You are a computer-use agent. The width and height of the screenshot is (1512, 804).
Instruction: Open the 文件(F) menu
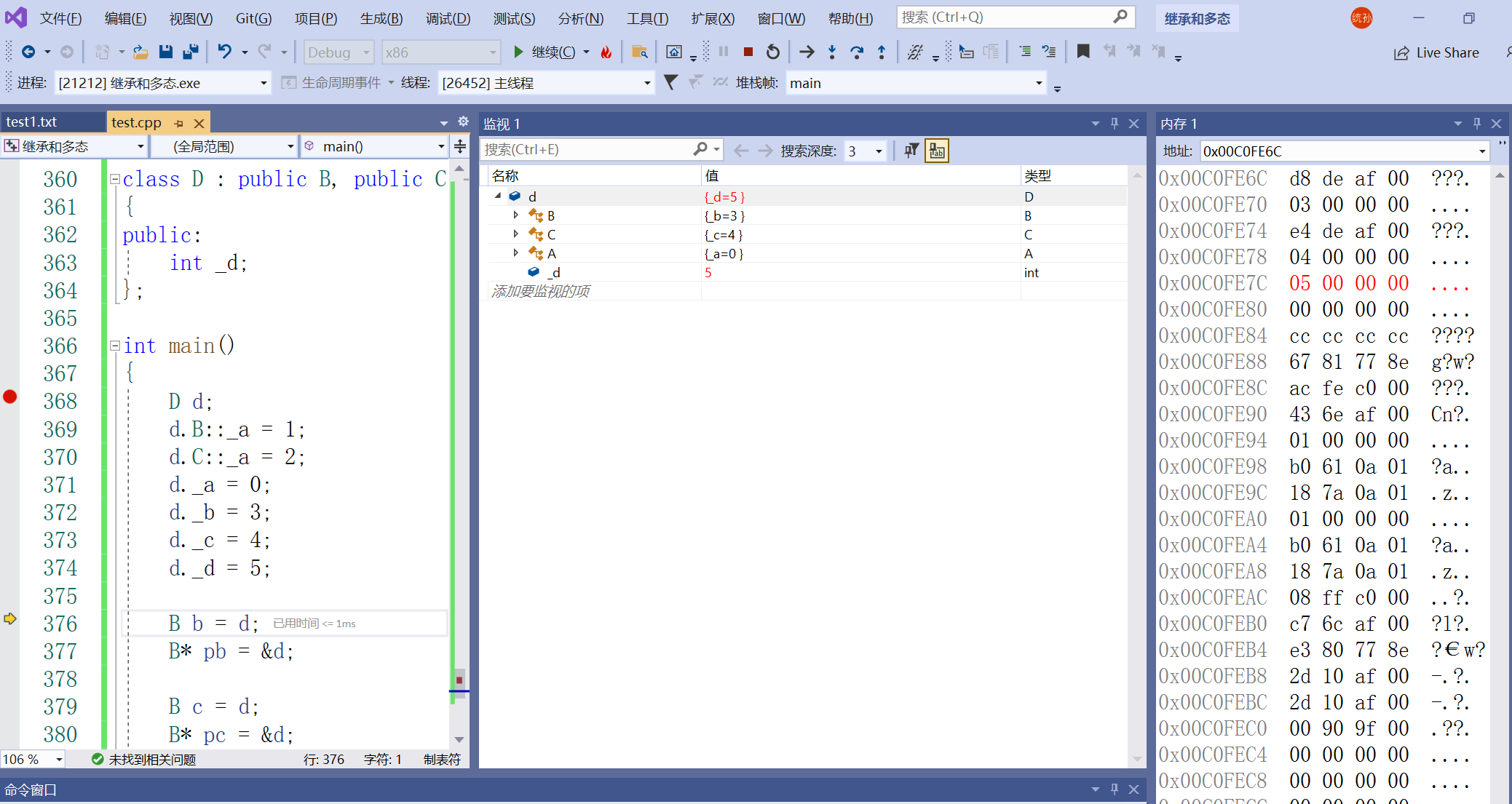[60, 18]
